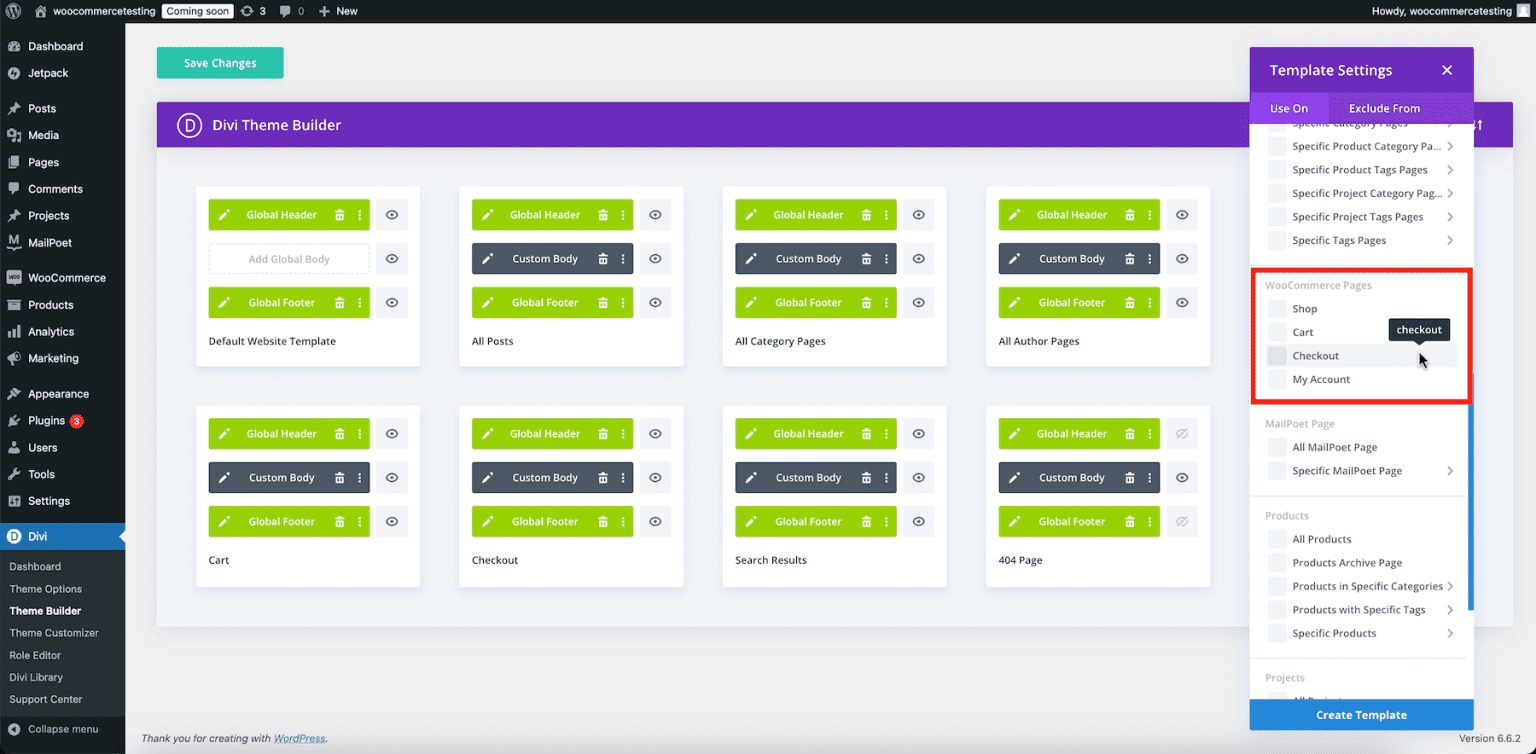Enable the My Account checkbox
This screenshot has width=1536, height=754.
1277,380
